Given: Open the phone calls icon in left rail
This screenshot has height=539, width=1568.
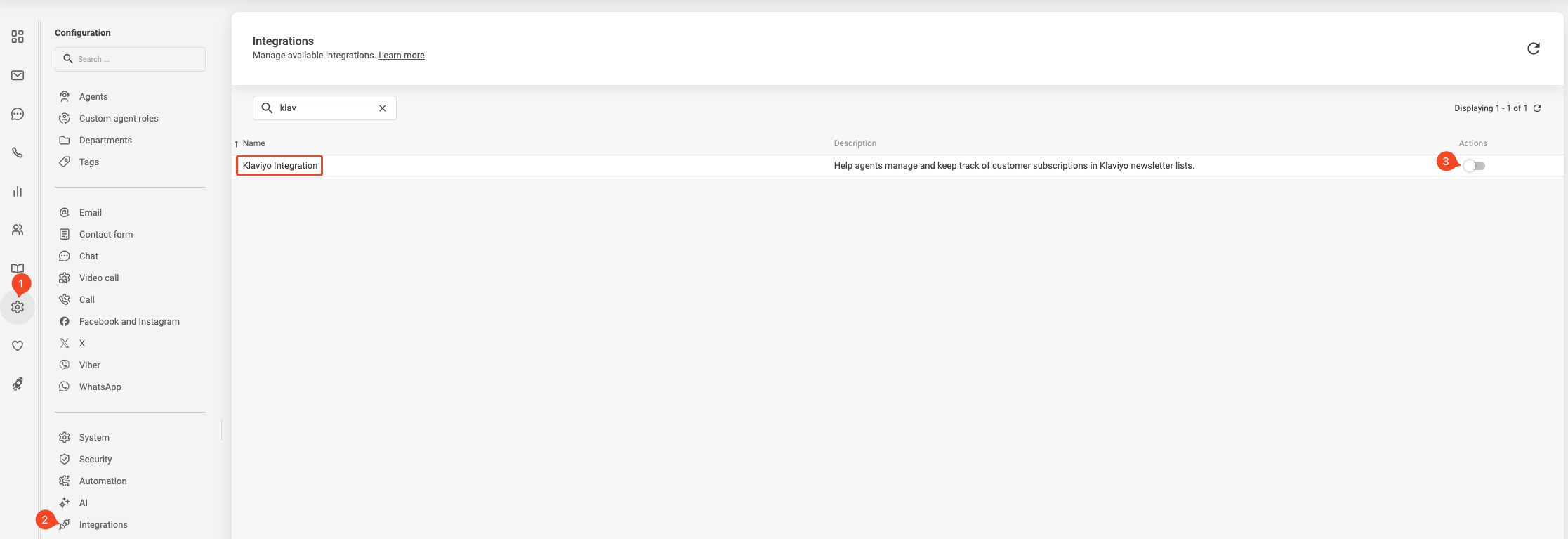Looking at the screenshot, I should click(18, 152).
